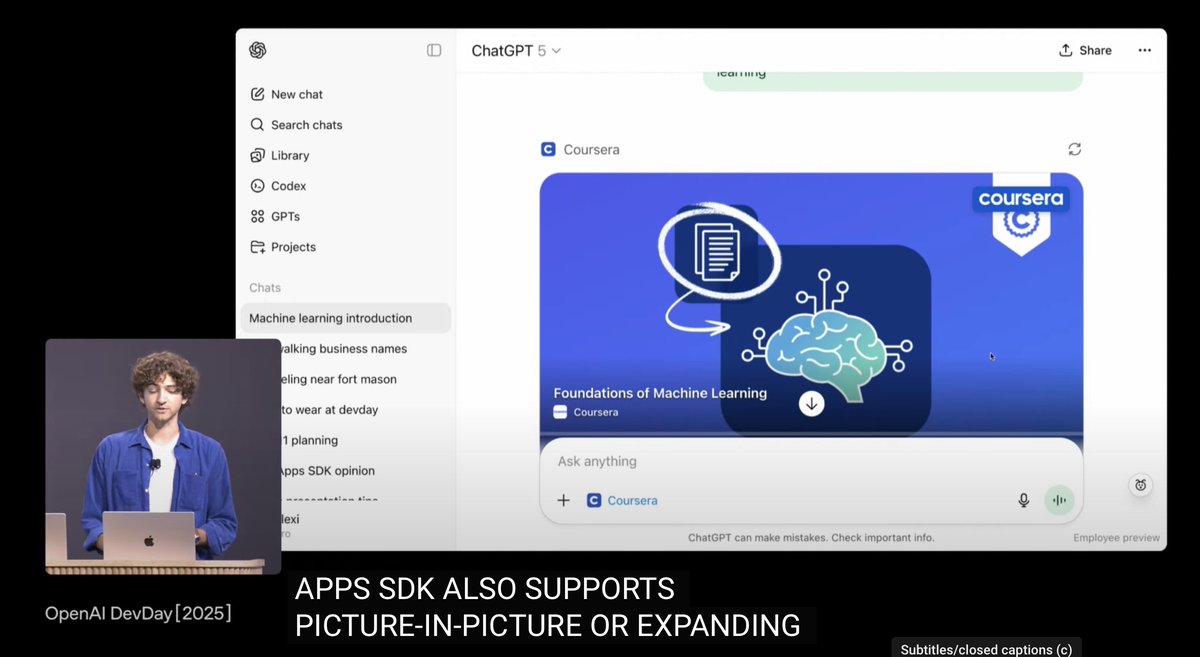The image size is (1200, 657).
Task: Click the round icon at bottom right
Action: [1140, 486]
